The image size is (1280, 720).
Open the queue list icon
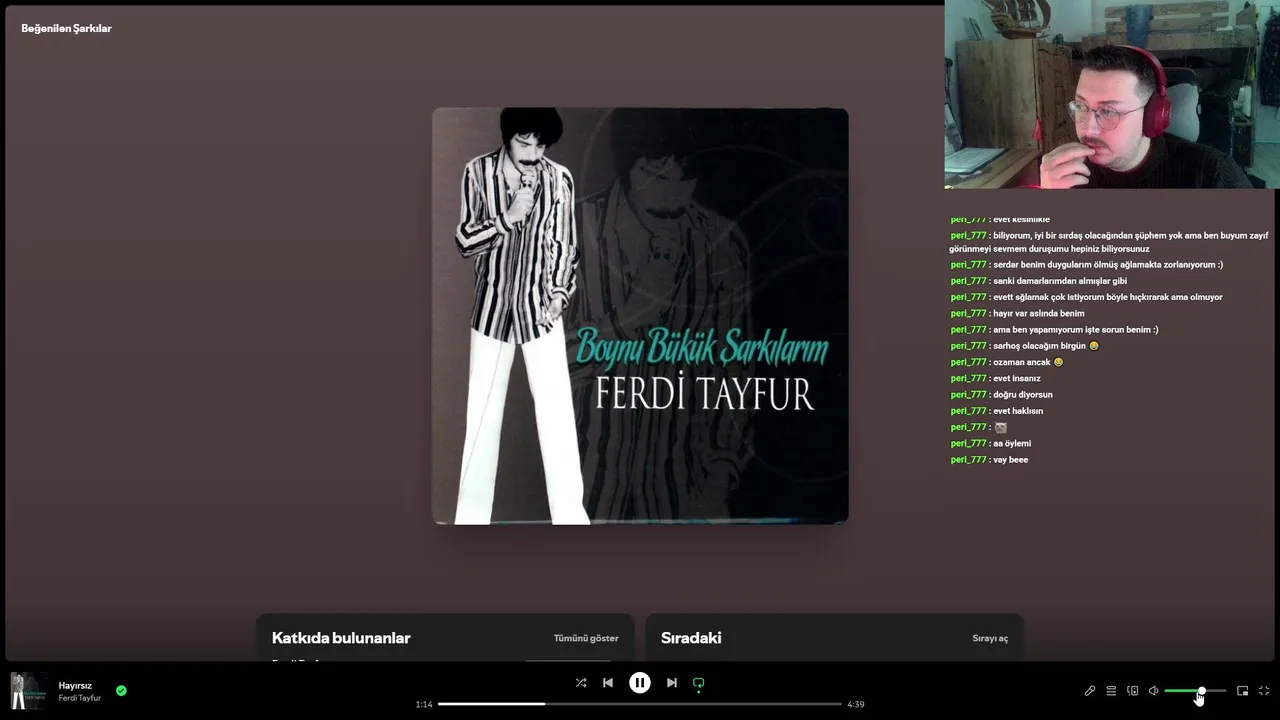tap(1111, 691)
